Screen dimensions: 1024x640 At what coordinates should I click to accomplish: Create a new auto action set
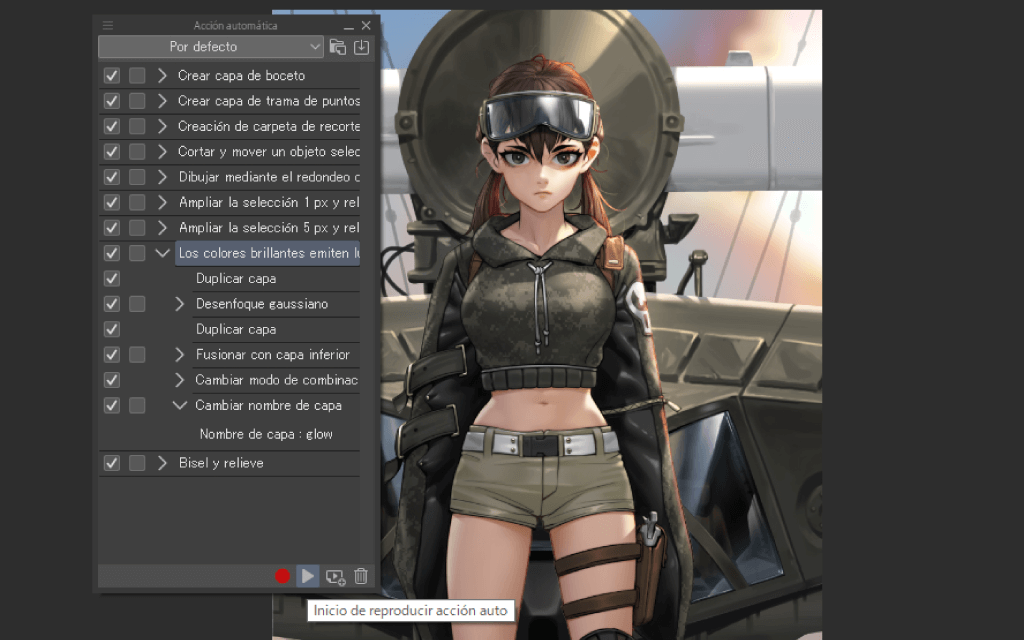(x=337, y=46)
